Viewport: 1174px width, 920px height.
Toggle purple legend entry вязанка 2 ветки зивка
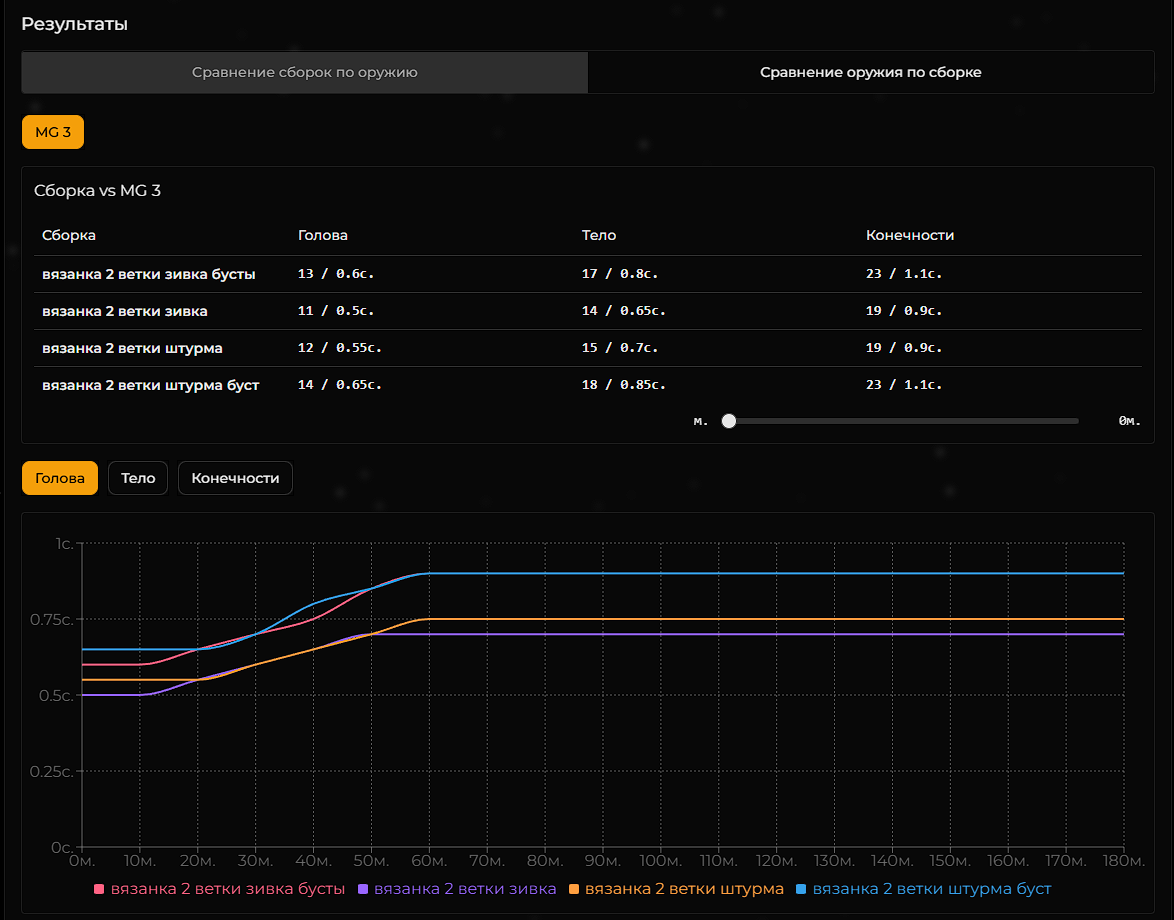click(x=457, y=888)
